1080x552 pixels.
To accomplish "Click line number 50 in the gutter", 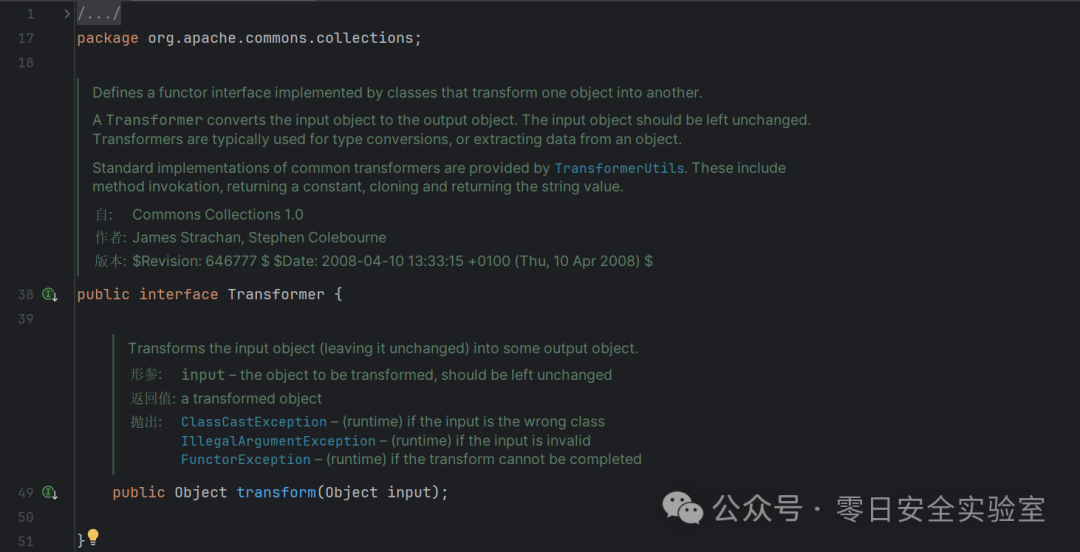I will click(x=25, y=517).
